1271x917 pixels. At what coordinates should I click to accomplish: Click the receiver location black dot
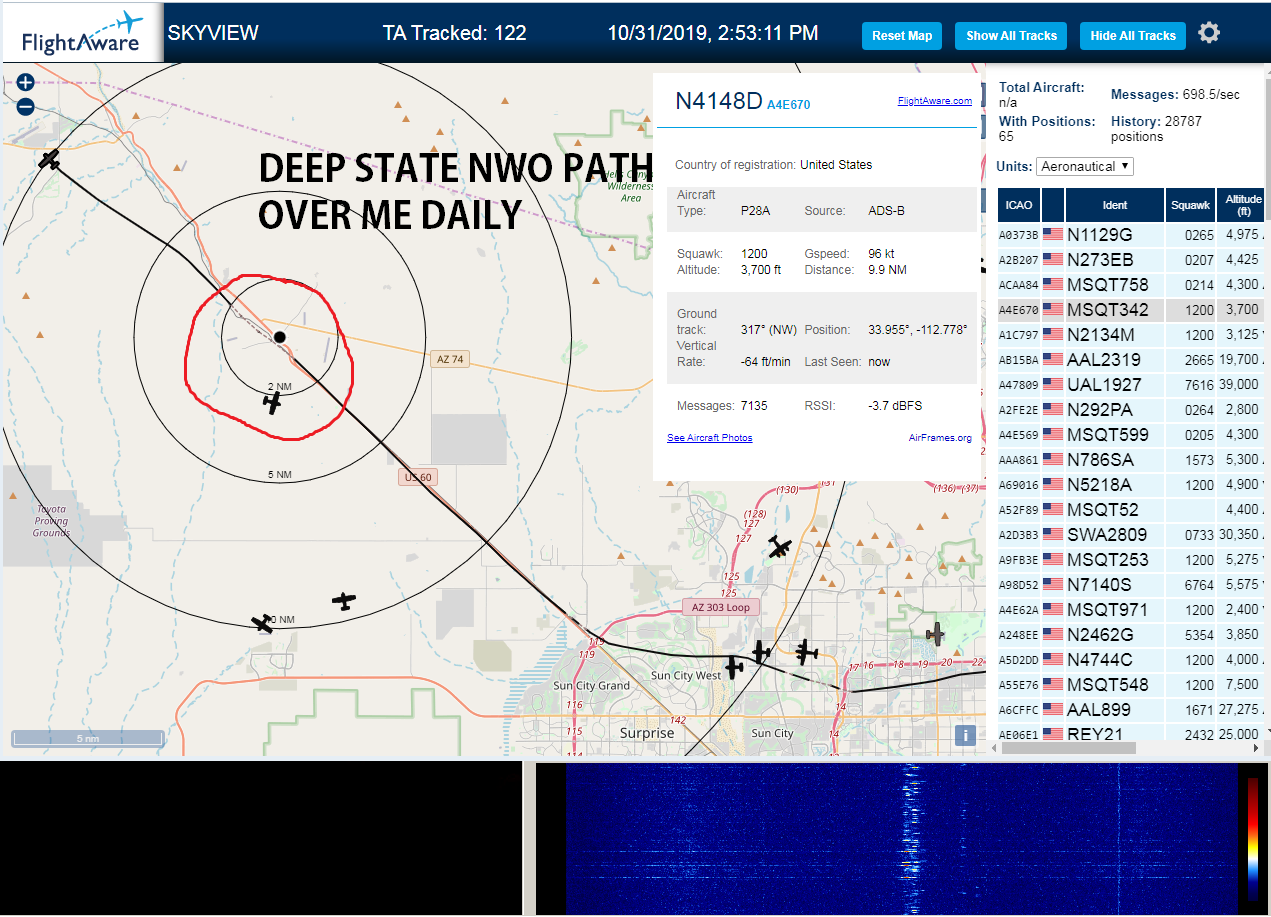tap(280, 337)
